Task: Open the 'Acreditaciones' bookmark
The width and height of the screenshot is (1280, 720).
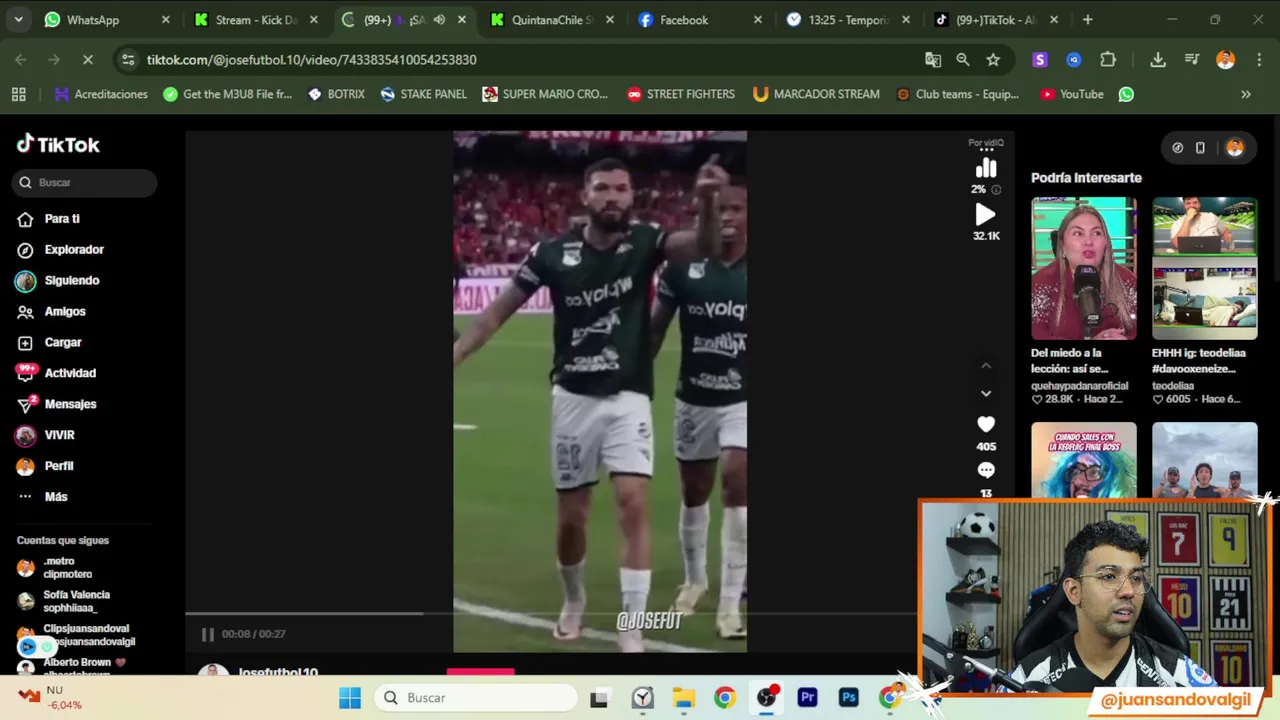Action: coord(101,94)
